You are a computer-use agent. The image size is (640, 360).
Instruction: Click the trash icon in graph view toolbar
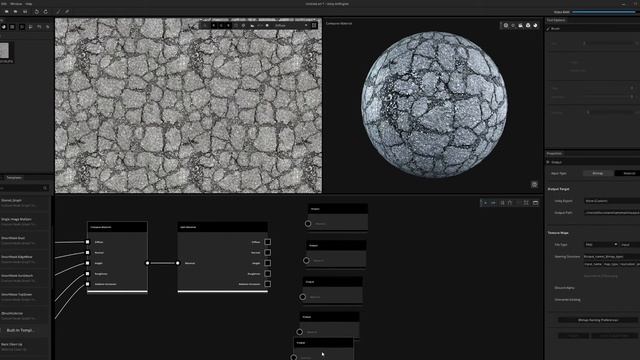(510, 203)
